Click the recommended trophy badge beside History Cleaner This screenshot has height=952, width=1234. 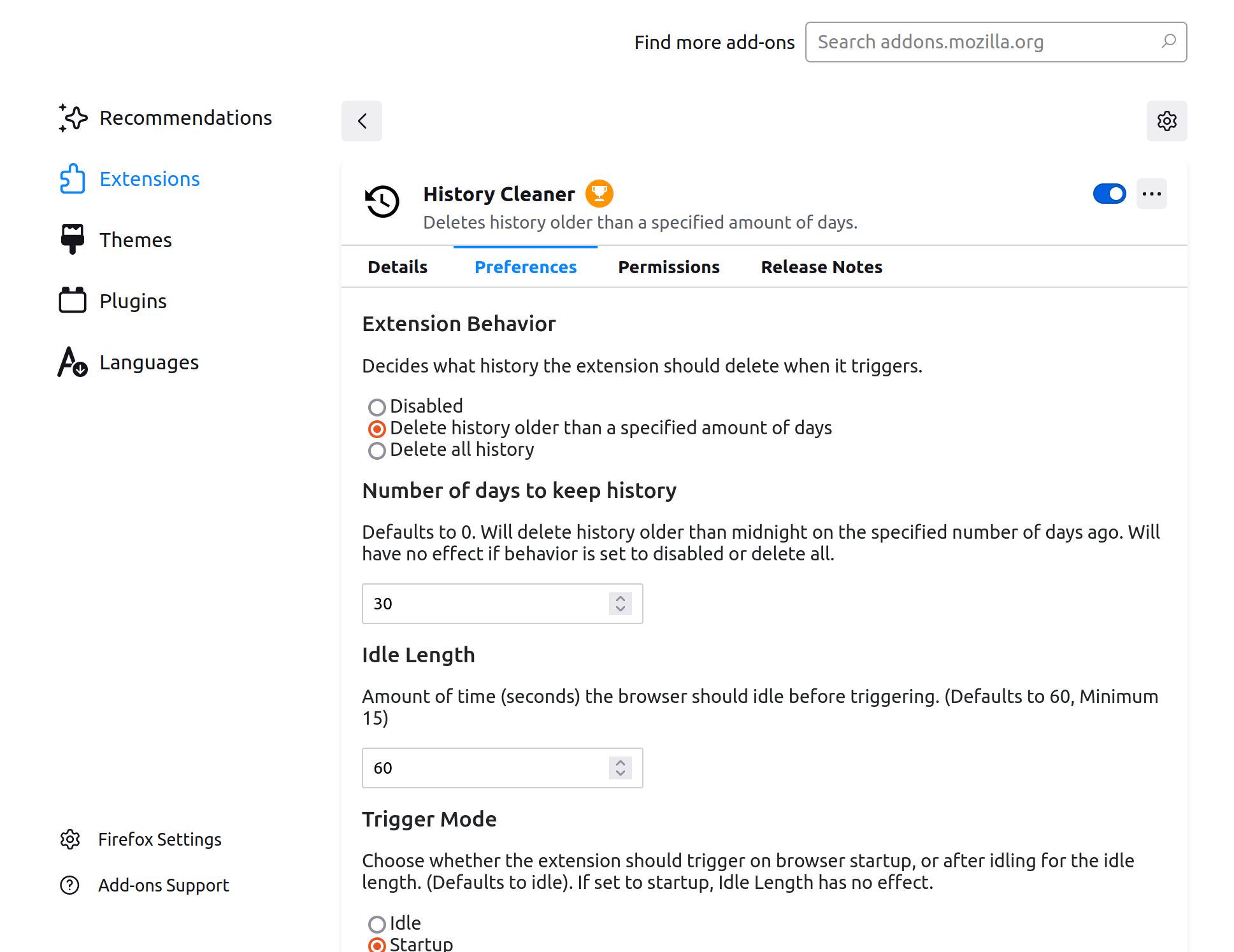pyautogui.click(x=599, y=193)
